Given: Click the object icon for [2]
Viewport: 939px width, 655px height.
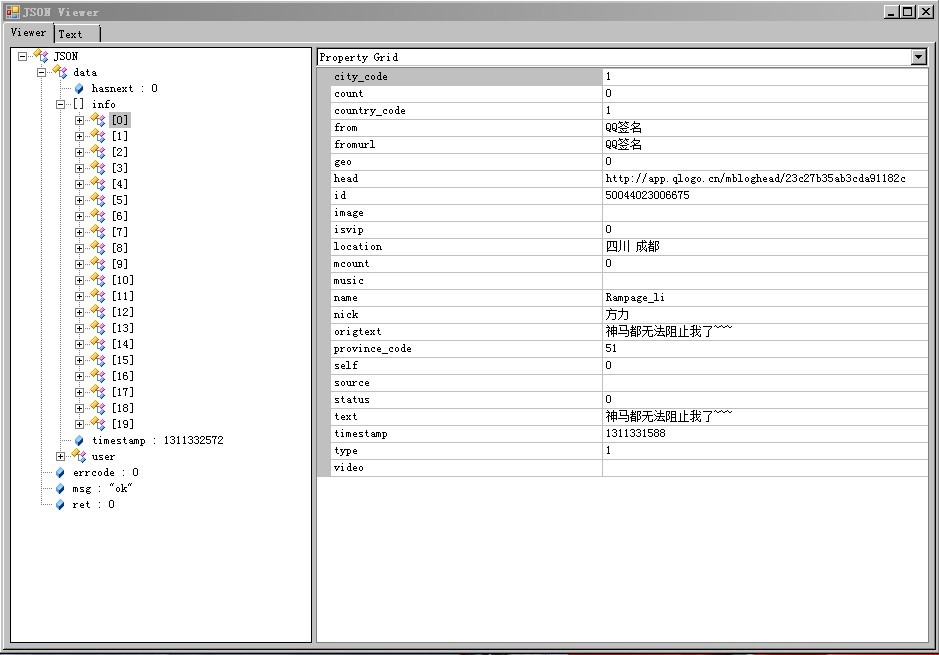Looking at the screenshot, I should [98, 151].
